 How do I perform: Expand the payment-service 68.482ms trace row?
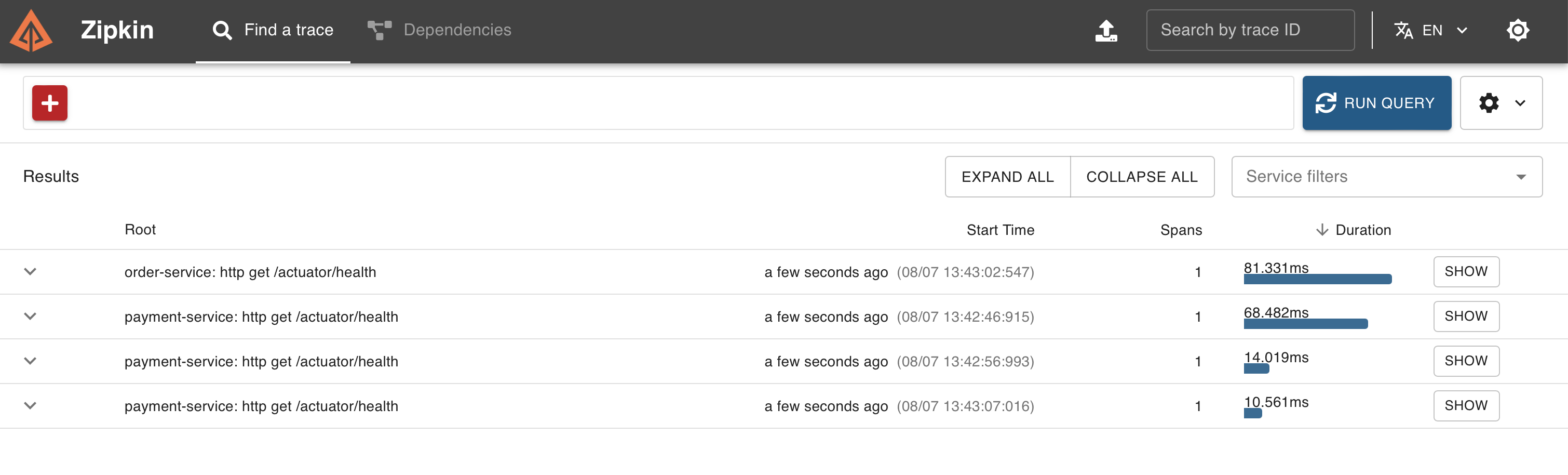click(31, 316)
